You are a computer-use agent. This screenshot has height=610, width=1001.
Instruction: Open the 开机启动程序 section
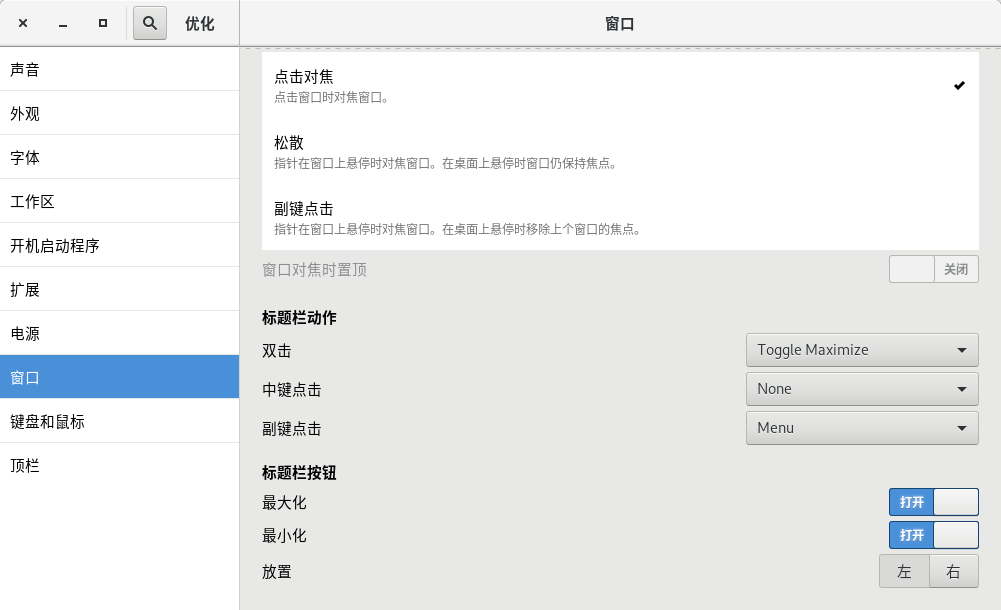point(119,246)
